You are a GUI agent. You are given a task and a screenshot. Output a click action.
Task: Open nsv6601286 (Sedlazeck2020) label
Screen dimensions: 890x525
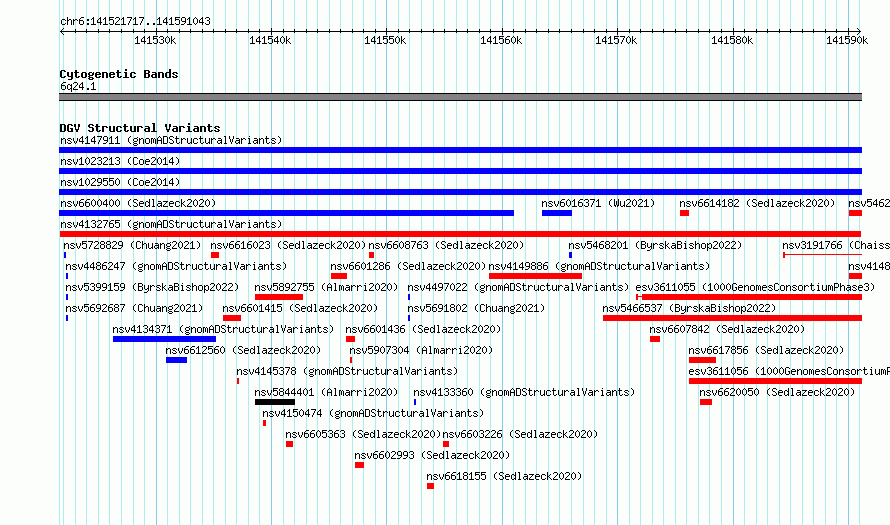408,266
